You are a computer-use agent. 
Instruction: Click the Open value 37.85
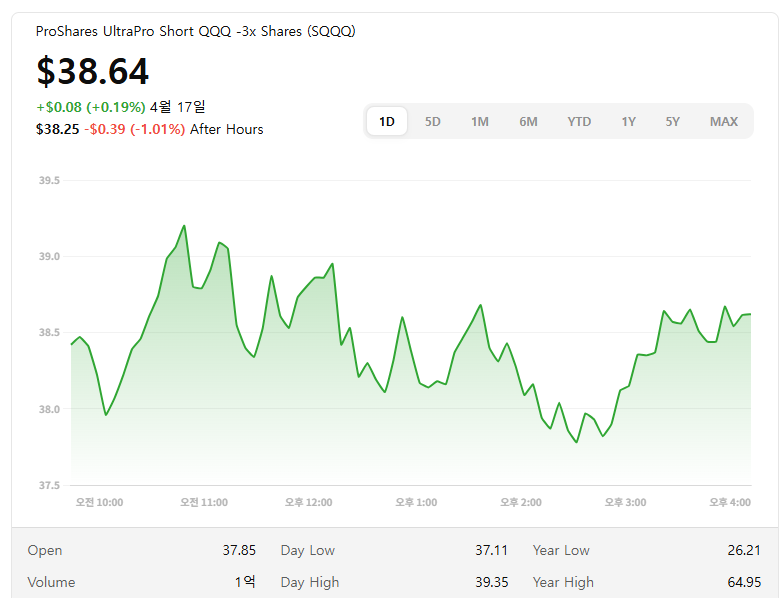click(x=239, y=550)
